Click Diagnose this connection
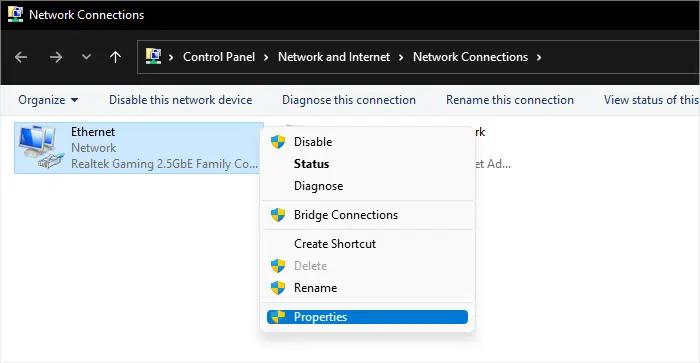This screenshot has width=700, height=363. click(349, 100)
